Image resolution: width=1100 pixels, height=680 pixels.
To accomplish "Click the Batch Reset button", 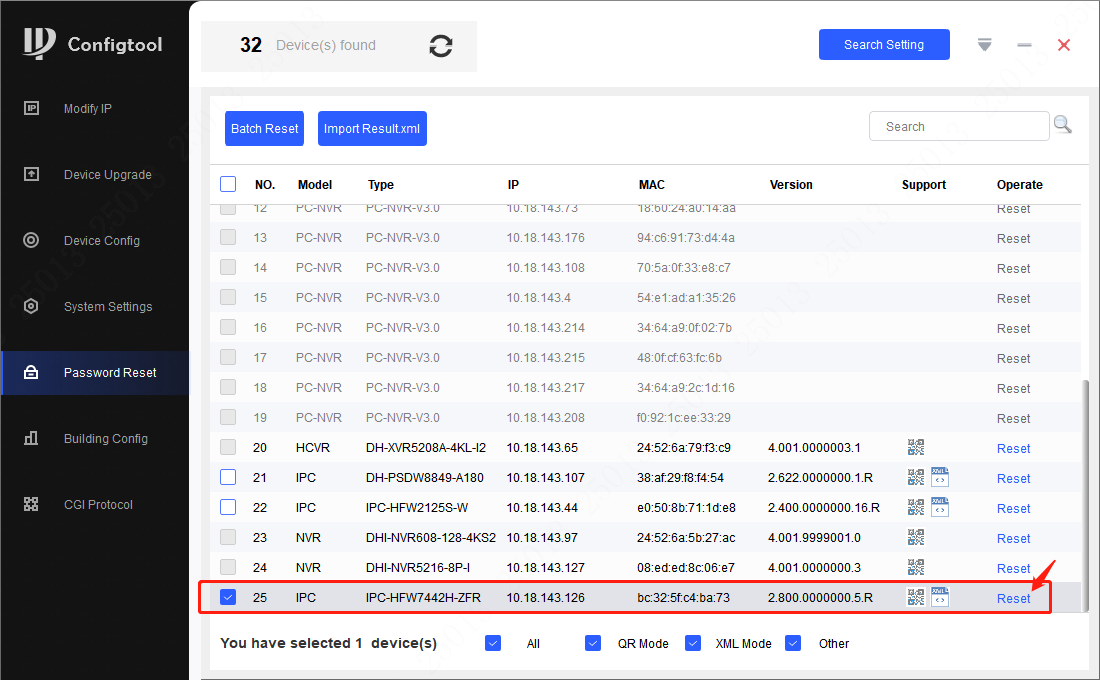I will [264, 128].
